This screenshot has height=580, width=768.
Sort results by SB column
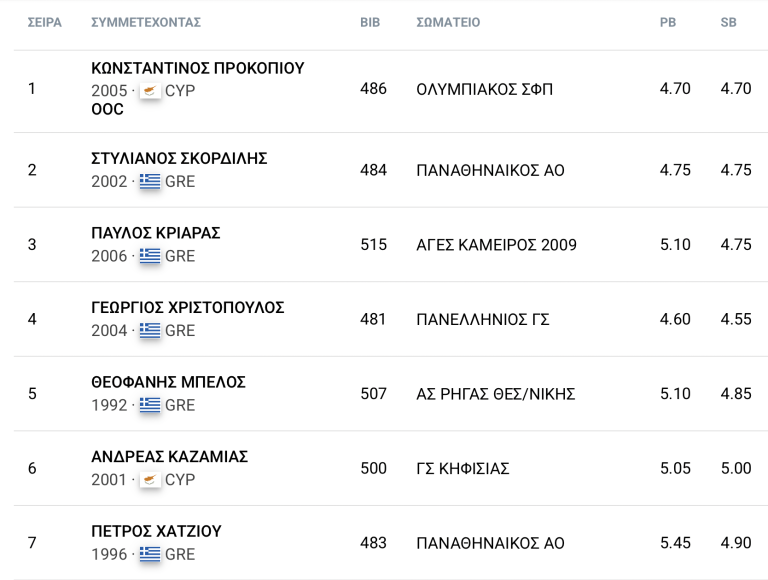[x=728, y=22]
